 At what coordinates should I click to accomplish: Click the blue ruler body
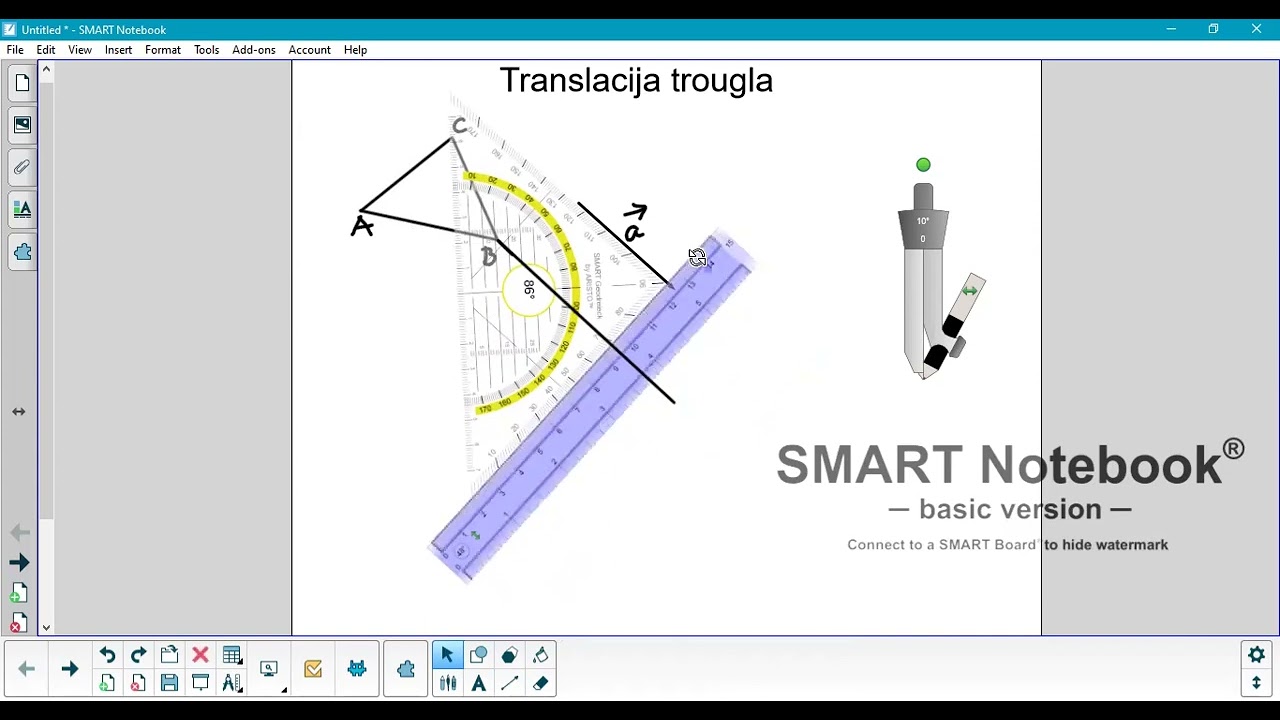(x=590, y=408)
